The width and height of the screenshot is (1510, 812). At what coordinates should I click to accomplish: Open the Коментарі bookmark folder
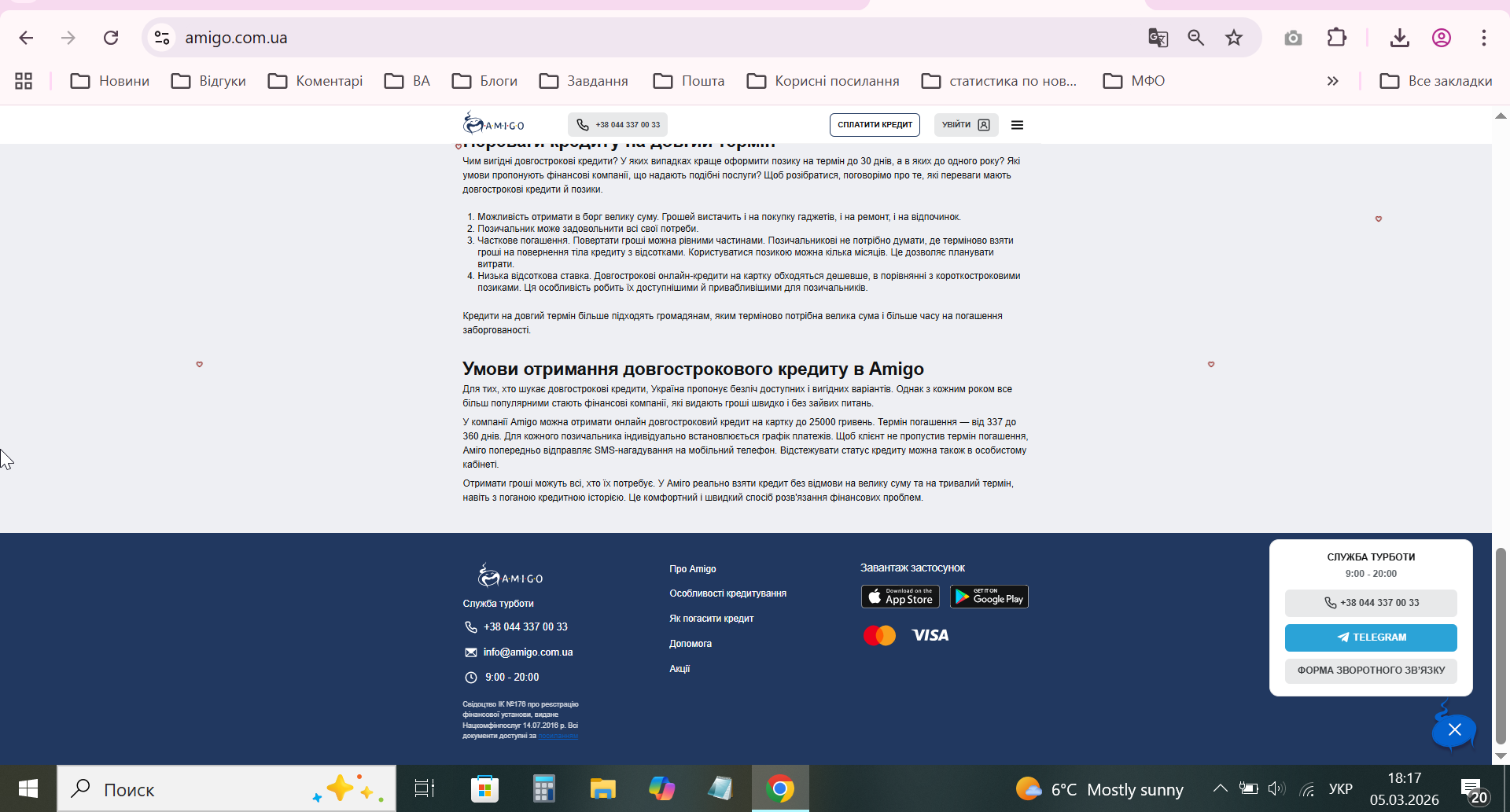coord(315,81)
